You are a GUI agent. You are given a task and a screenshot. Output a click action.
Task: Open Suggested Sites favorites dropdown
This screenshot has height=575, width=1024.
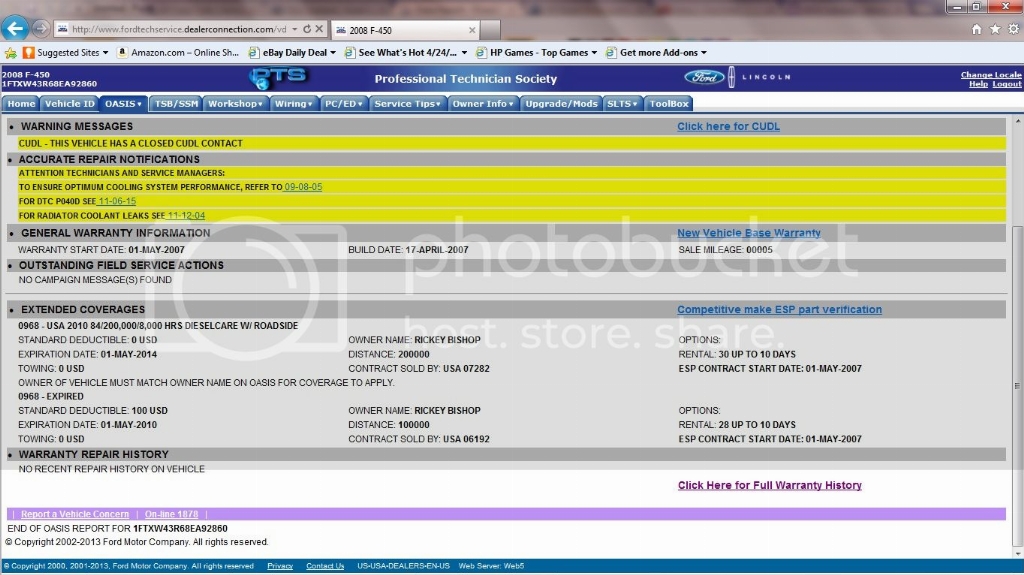pyautogui.click(x=66, y=53)
